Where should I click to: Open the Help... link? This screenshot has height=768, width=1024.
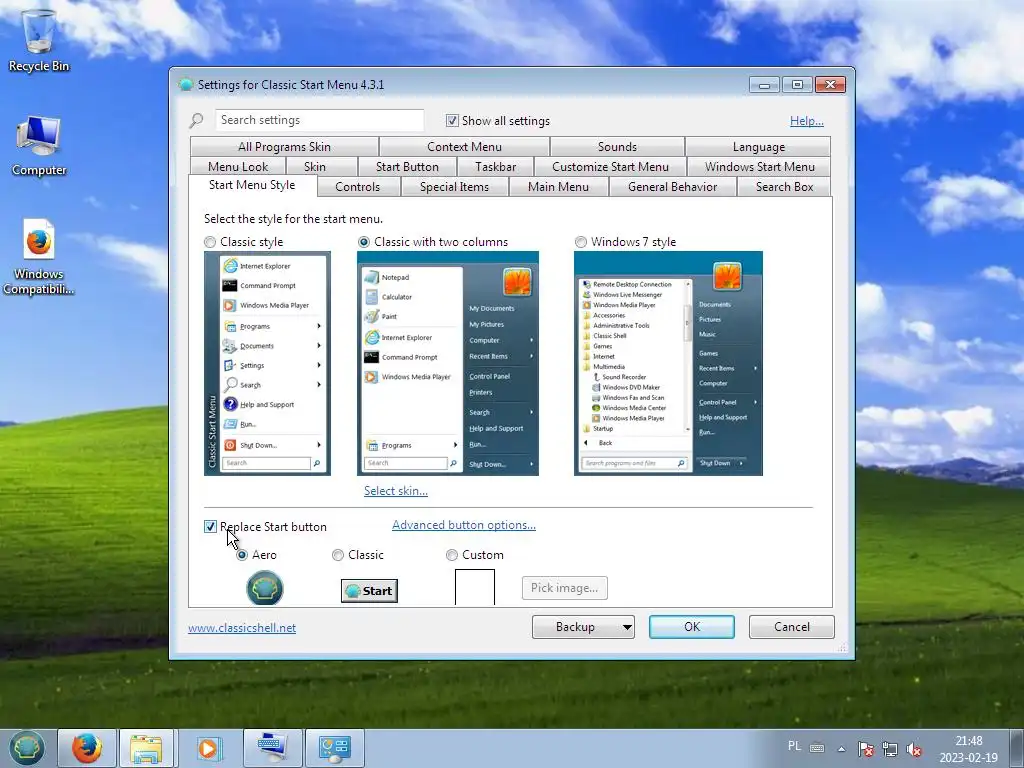point(807,121)
